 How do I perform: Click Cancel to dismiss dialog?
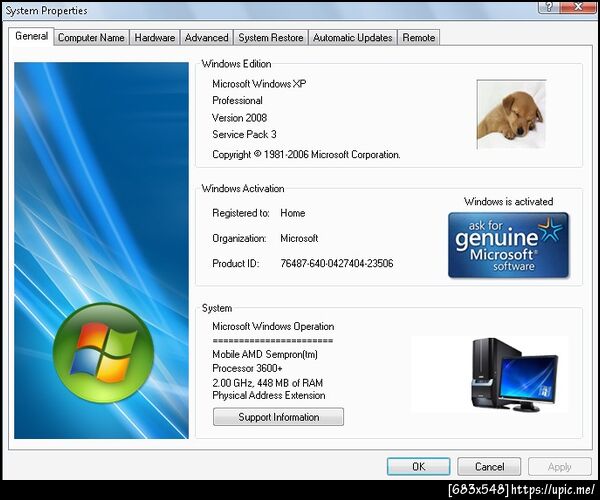click(489, 466)
